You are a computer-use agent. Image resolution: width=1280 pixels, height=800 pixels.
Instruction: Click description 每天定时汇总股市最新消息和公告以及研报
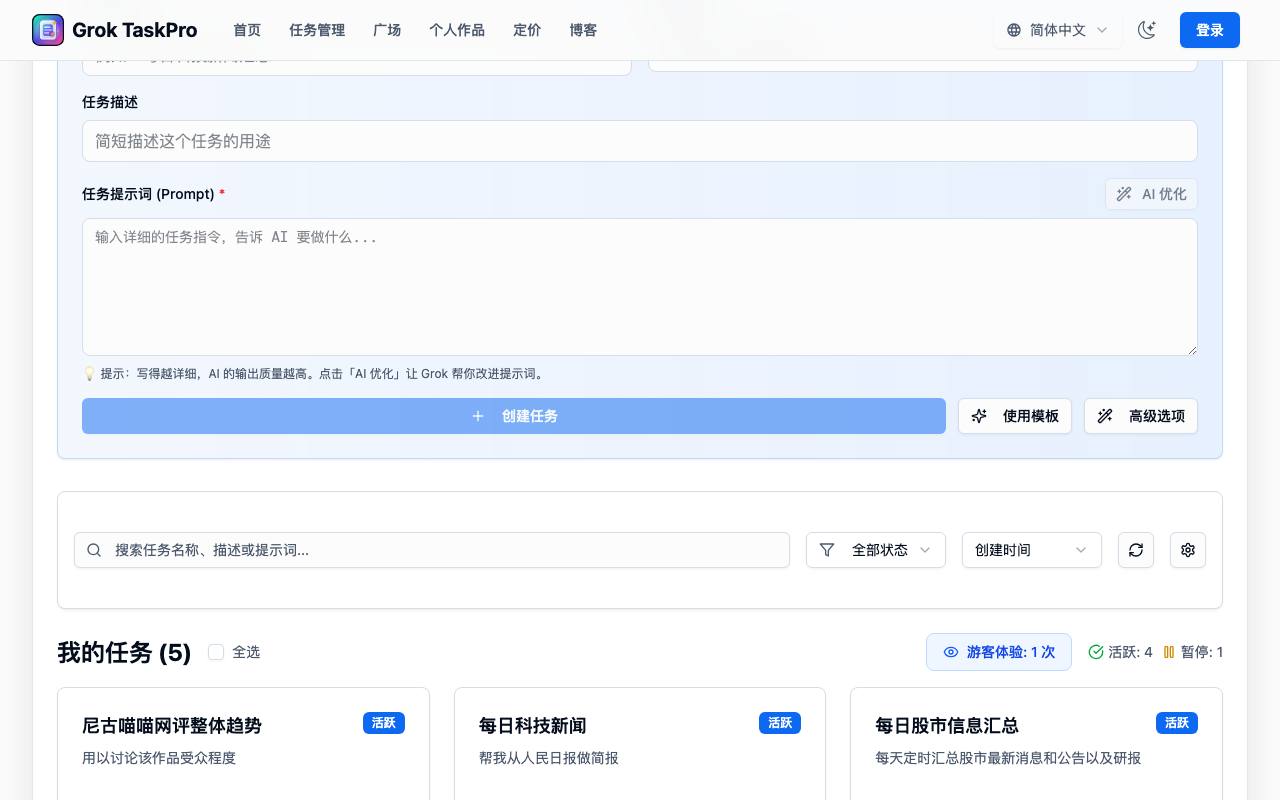(1008, 758)
